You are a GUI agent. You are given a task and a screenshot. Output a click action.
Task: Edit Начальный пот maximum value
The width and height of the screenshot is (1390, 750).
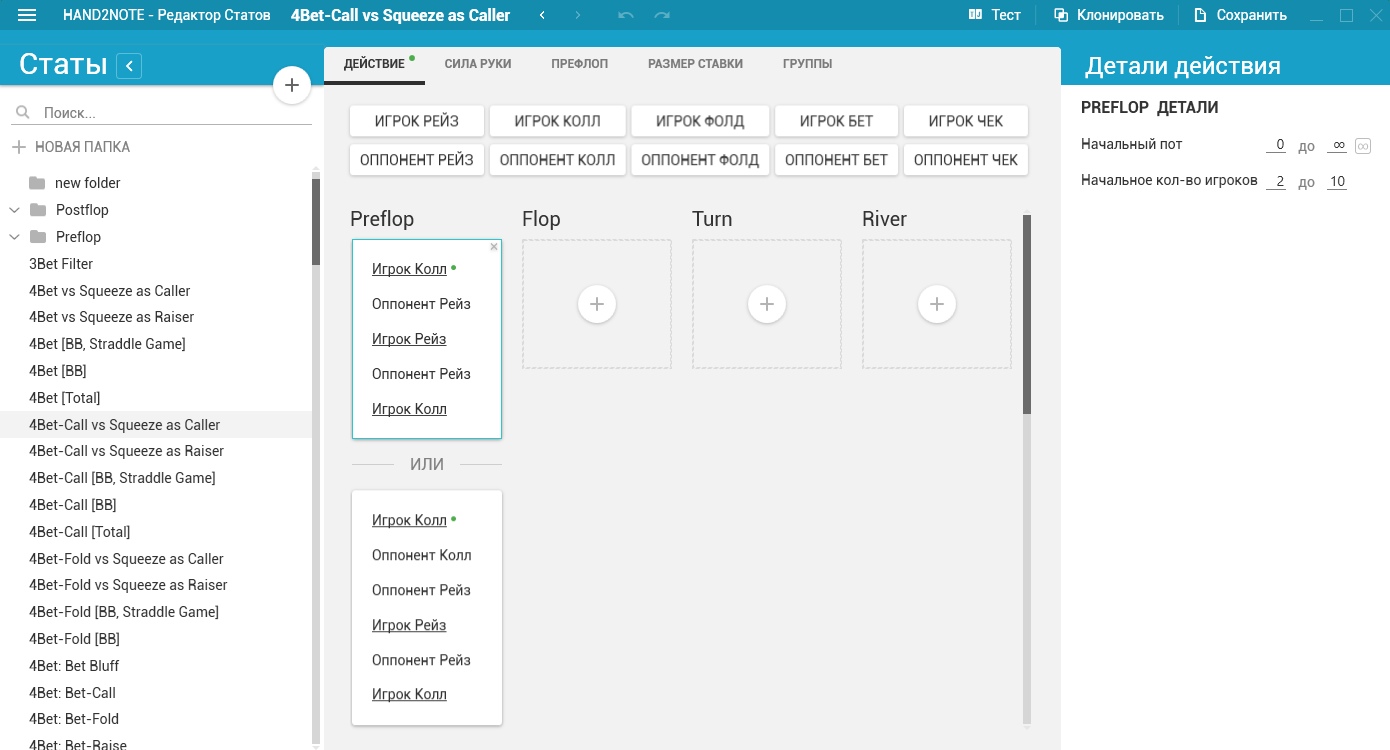(1337, 145)
